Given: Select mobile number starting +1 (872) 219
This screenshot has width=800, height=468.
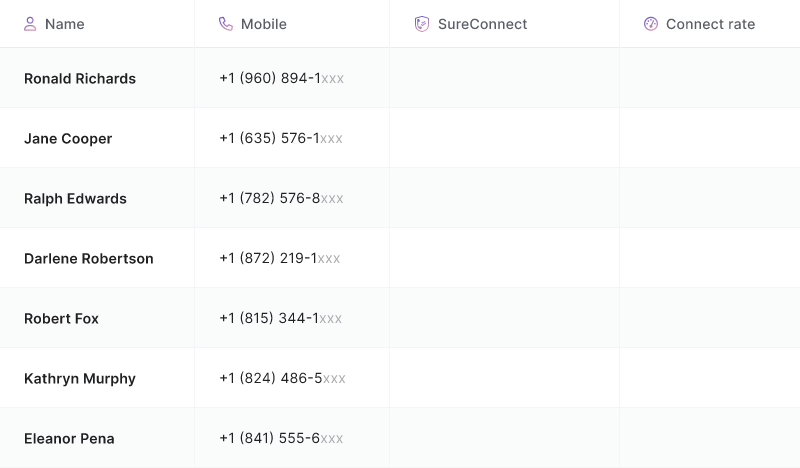Looking at the screenshot, I should (279, 259).
